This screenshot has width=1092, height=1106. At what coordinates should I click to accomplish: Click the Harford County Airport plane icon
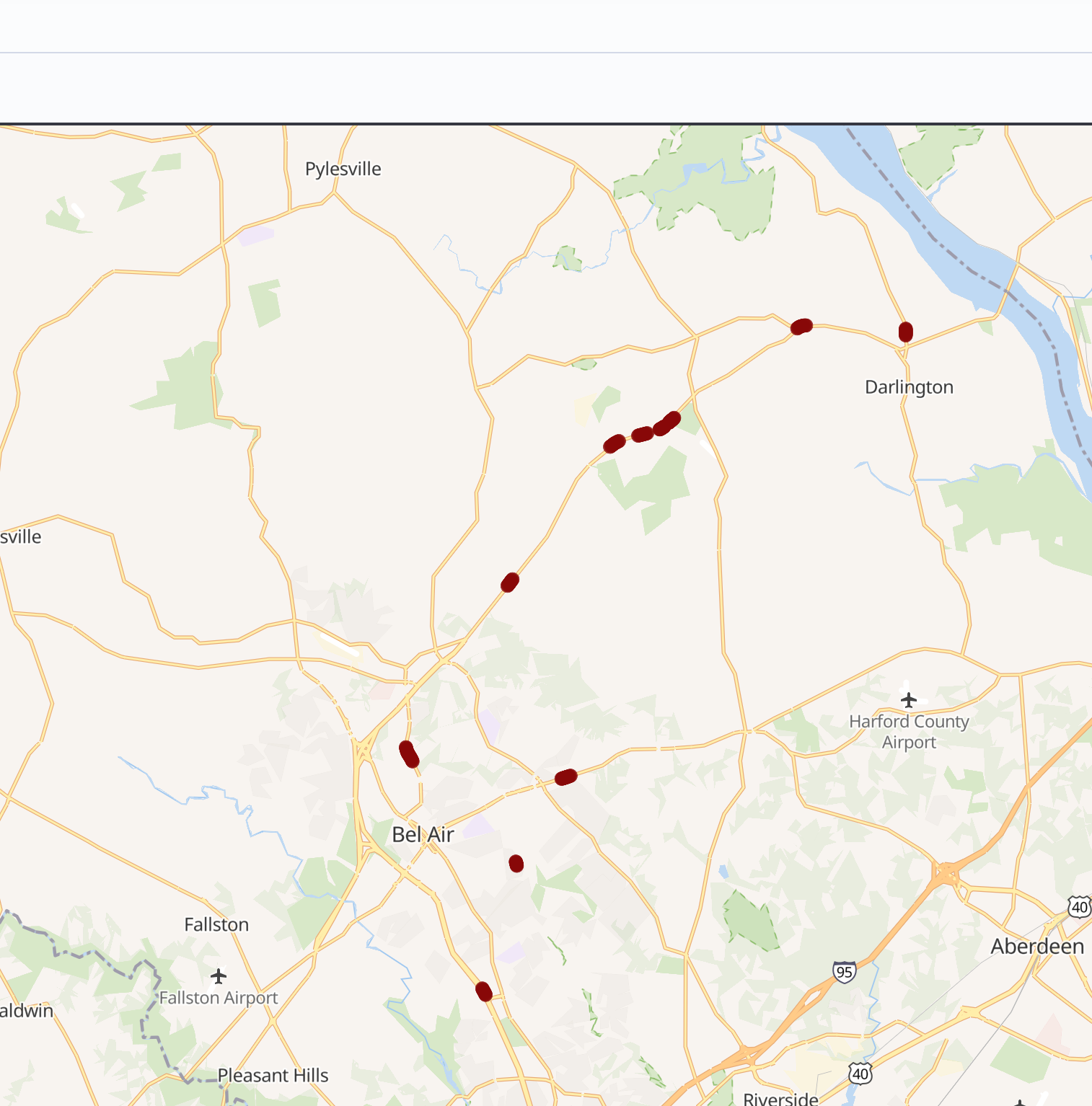click(x=909, y=699)
